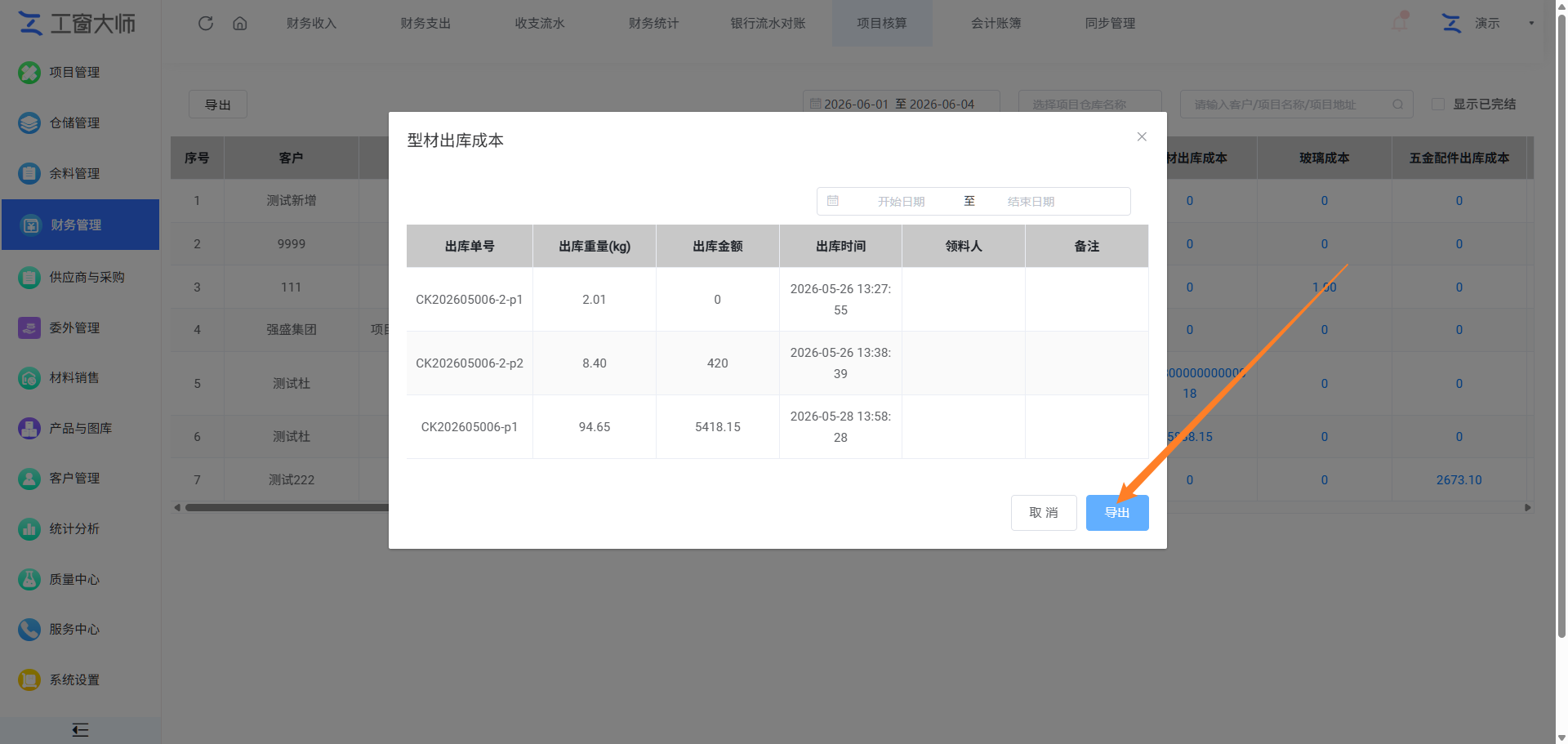Close the 型材出库成本 dialog
Viewport: 1568px width, 744px height.
pyautogui.click(x=1142, y=136)
